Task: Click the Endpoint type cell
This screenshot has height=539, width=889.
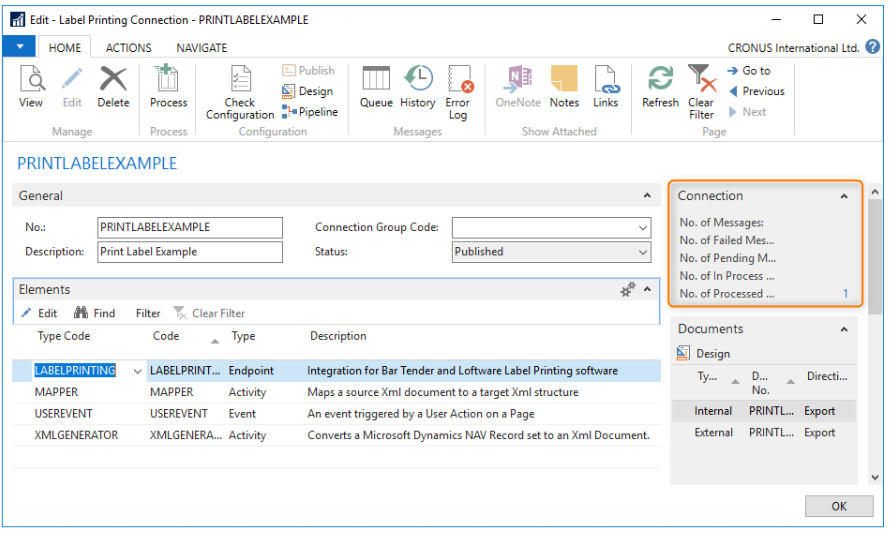Action: pyautogui.click(x=251, y=371)
